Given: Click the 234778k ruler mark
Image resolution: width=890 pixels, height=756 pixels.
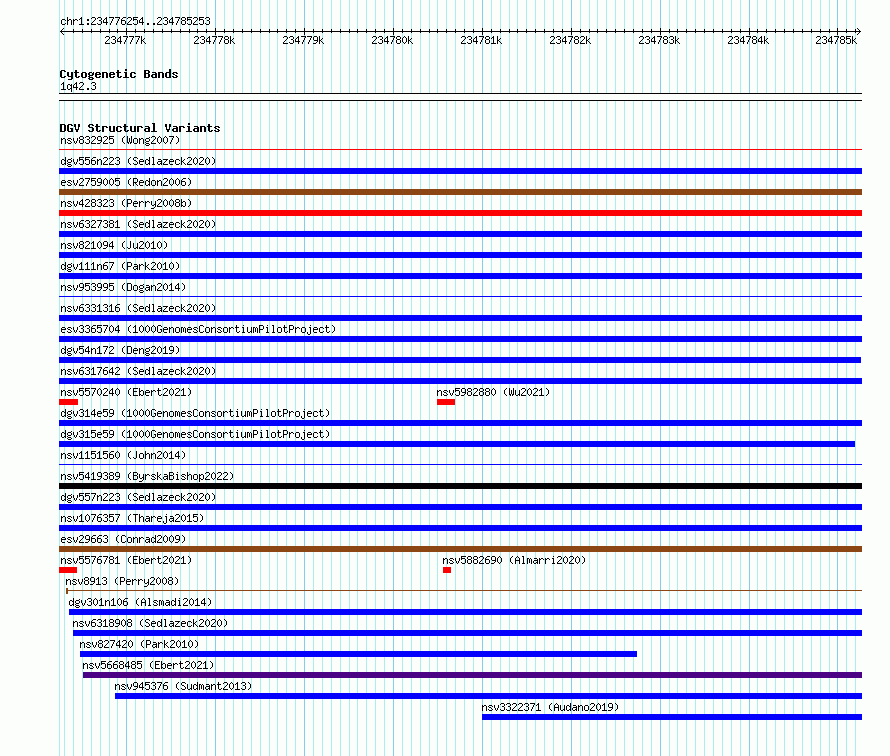Looking at the screenshot, I should [x=214, y=40].
